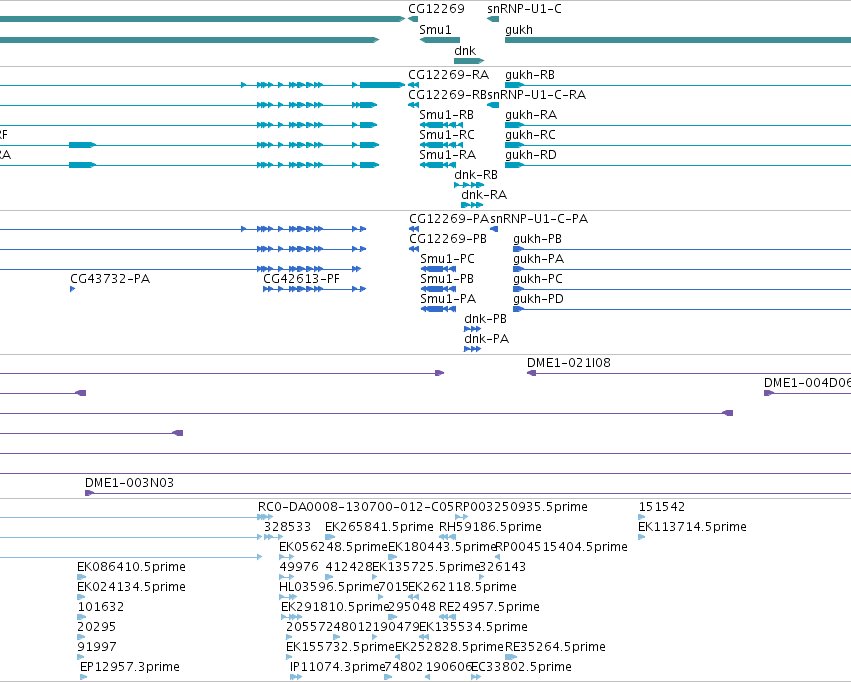The height and width of the screenshot is (682, 851).
Task: Click protein CG43732-PA label
Action: (110, 279)
